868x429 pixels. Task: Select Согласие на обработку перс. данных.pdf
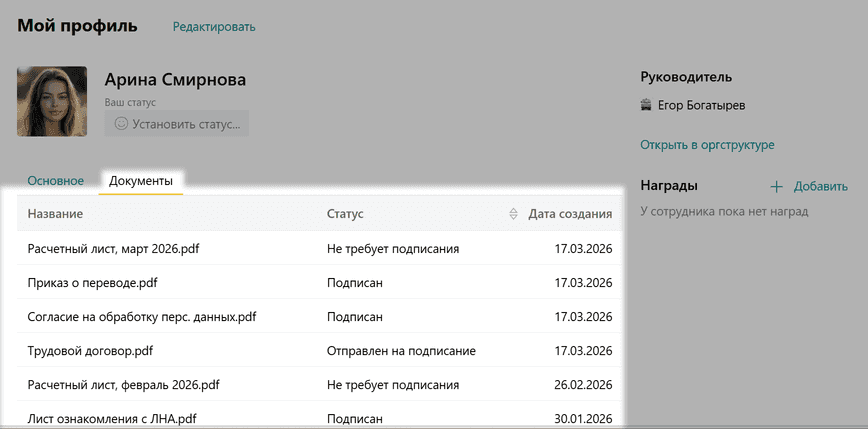(142, 317)
